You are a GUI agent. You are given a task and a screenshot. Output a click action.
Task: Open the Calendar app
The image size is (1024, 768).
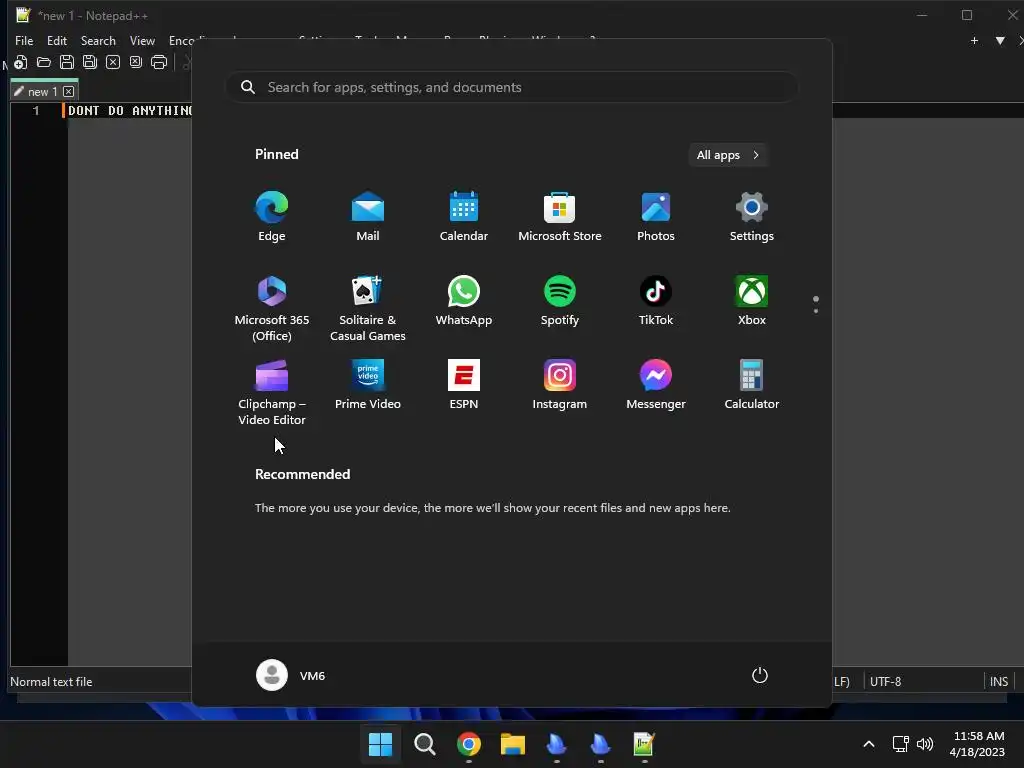tap(464, 216)
